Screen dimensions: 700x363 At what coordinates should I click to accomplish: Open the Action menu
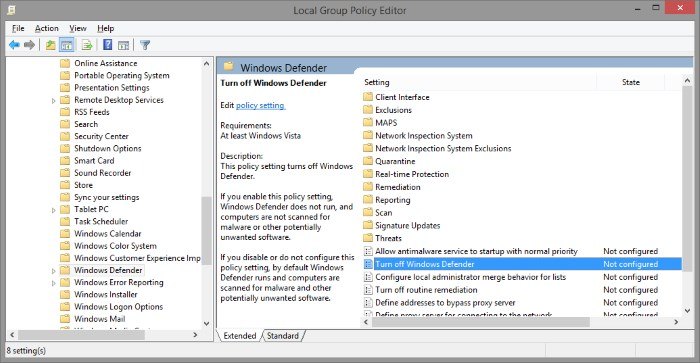(x=46, y=28)
